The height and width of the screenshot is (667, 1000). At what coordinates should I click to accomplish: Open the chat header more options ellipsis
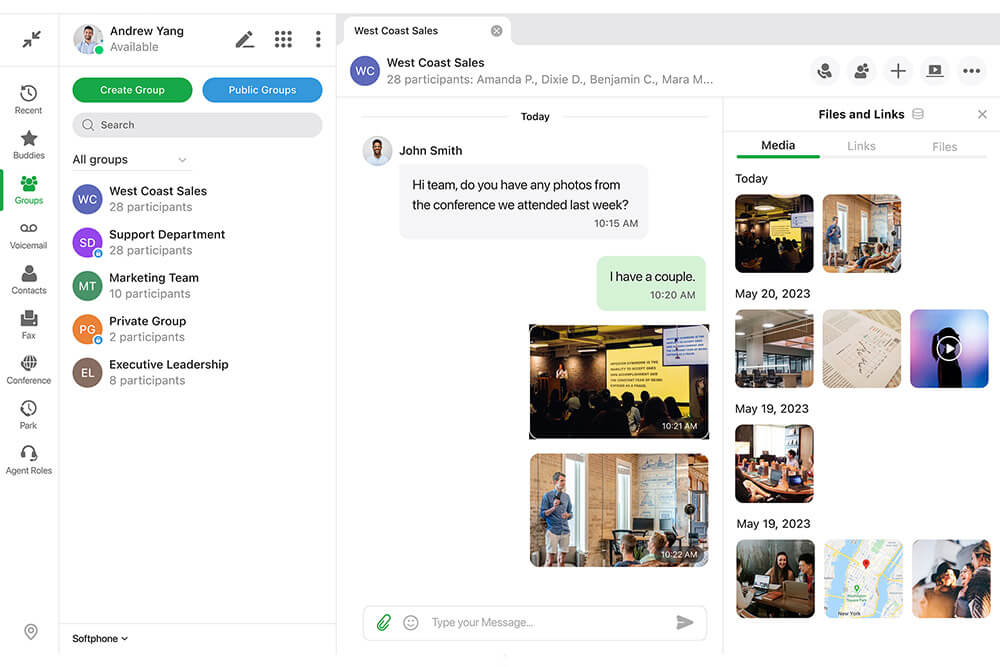971,71
